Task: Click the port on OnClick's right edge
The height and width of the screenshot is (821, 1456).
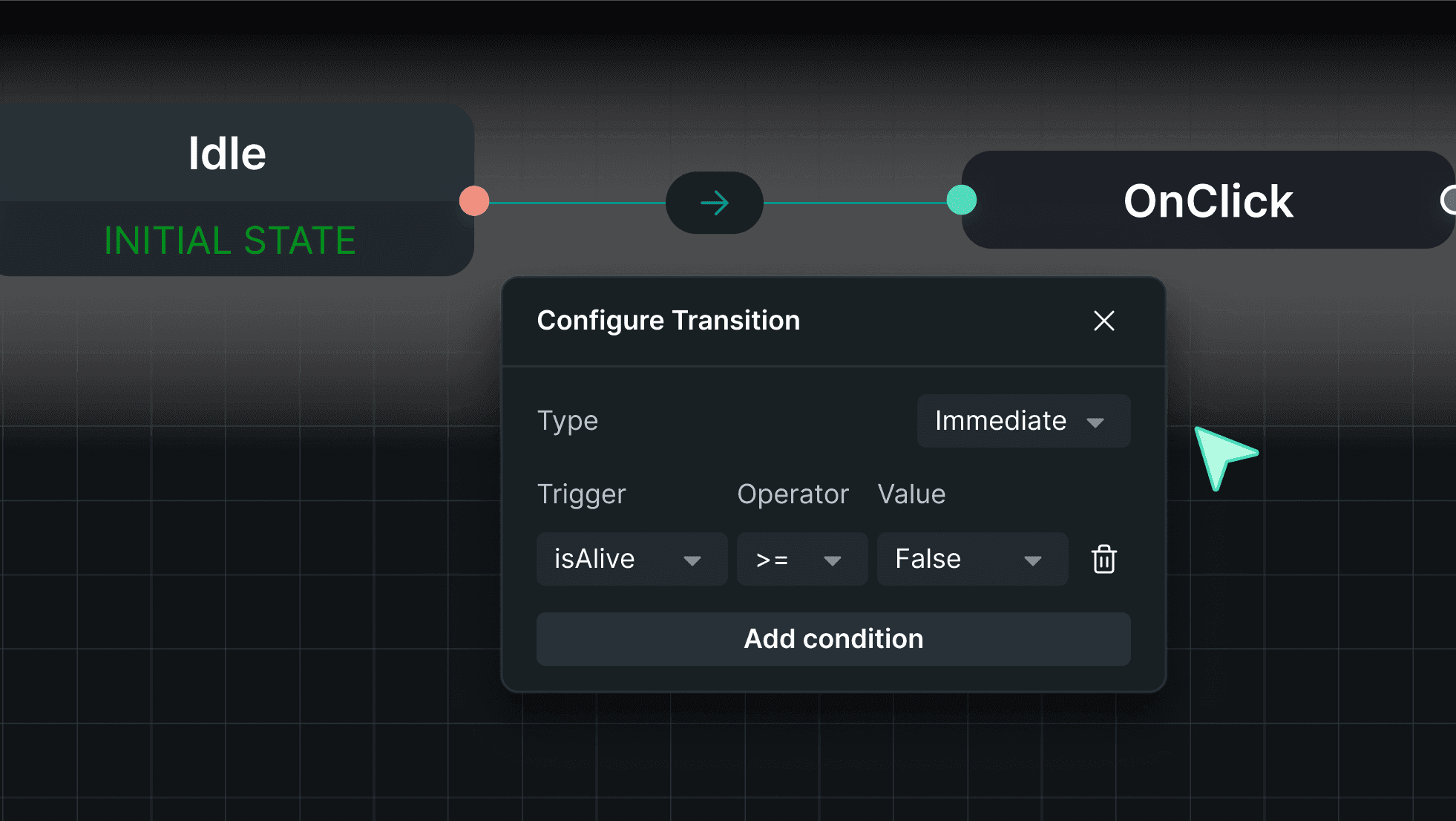Action: pos(1450,200)
